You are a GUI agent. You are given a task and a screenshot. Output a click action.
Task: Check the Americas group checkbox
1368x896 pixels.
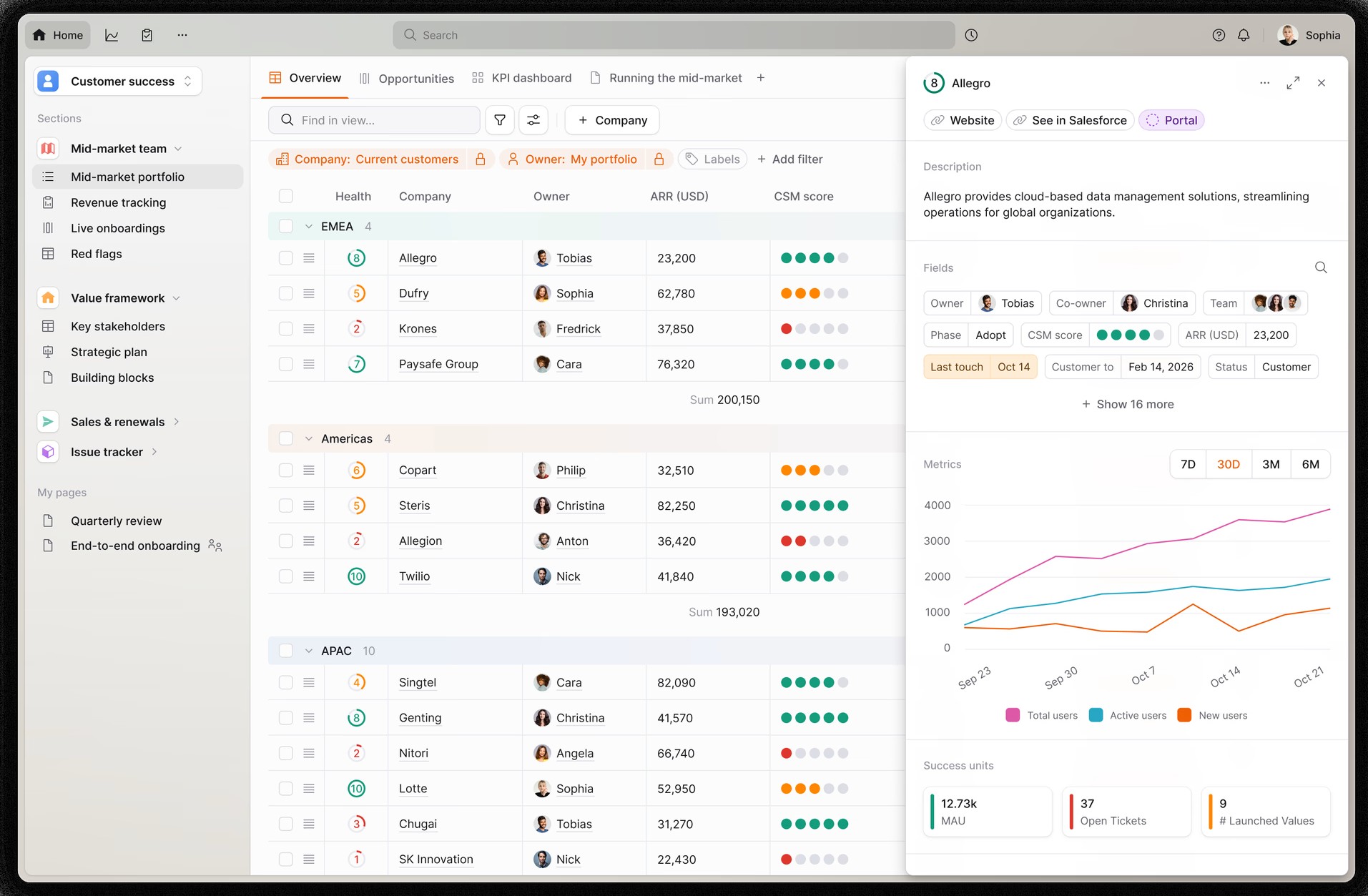pyautogui.click(x=285, y=438)
